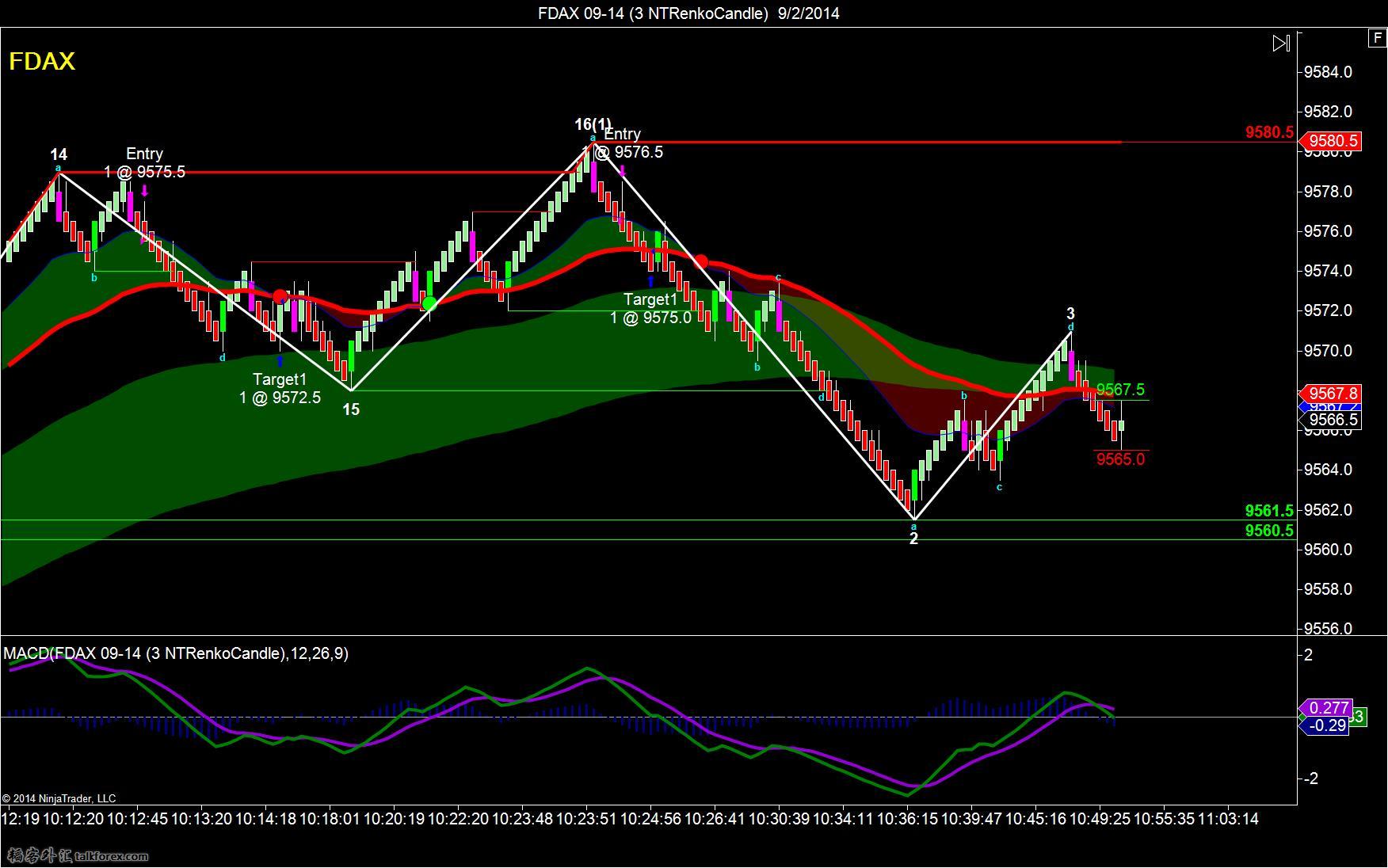Click the 10:30:39 time axis label
Screen dimensions: 1388x868
click(x=779, y=819)
